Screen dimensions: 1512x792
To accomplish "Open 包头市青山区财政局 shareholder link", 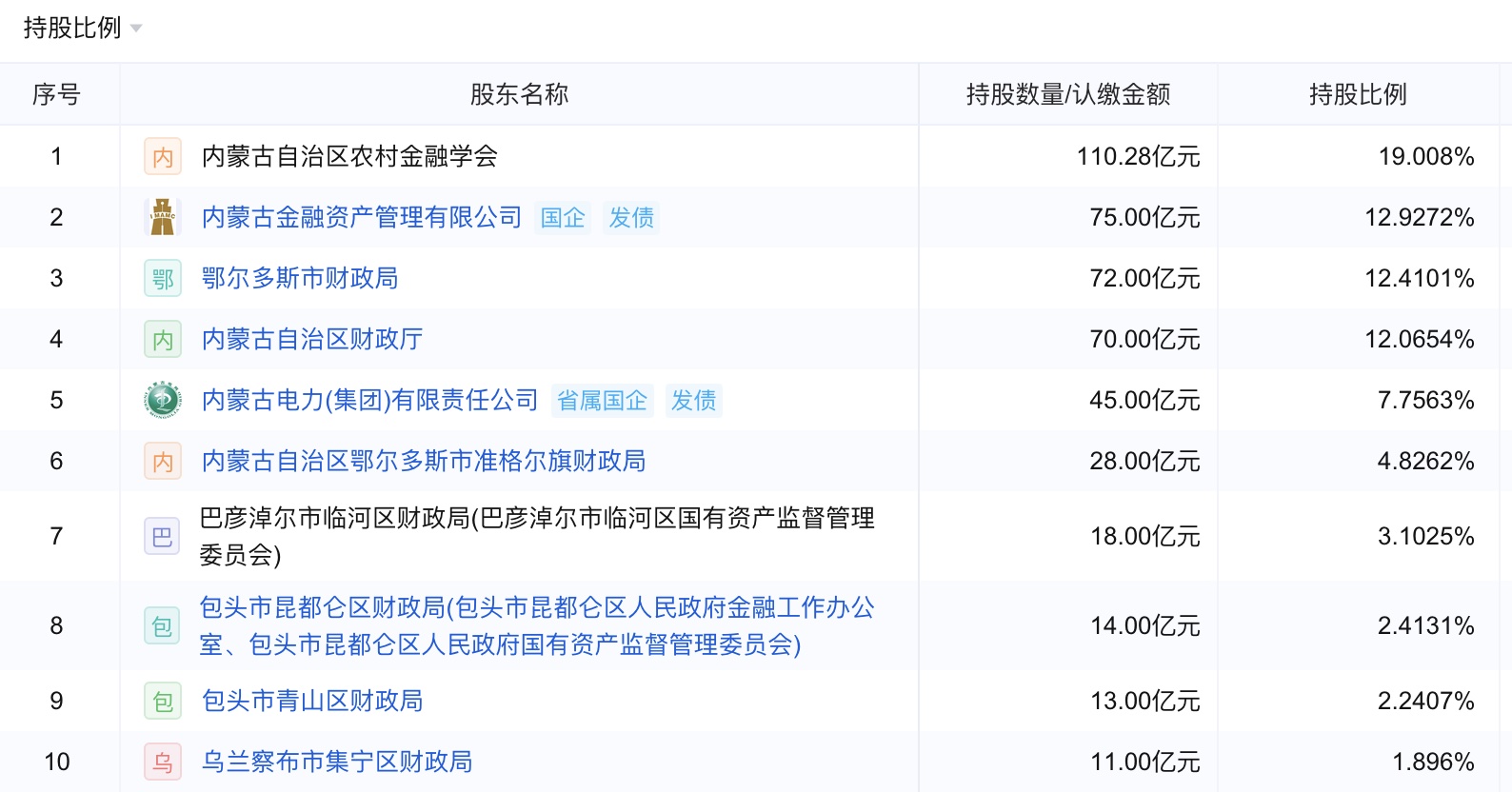I will click(x=312, y=701).
